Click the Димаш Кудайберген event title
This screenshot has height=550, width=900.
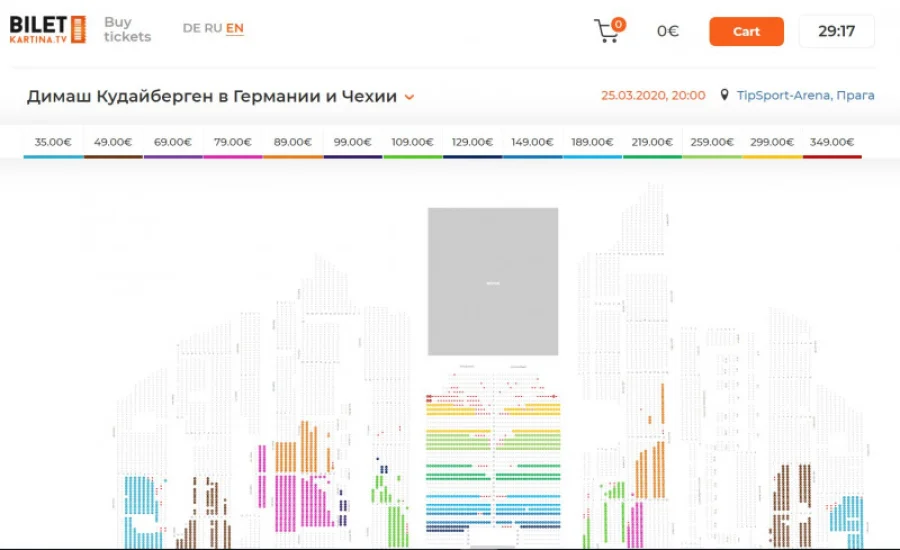tap(212, 96)
